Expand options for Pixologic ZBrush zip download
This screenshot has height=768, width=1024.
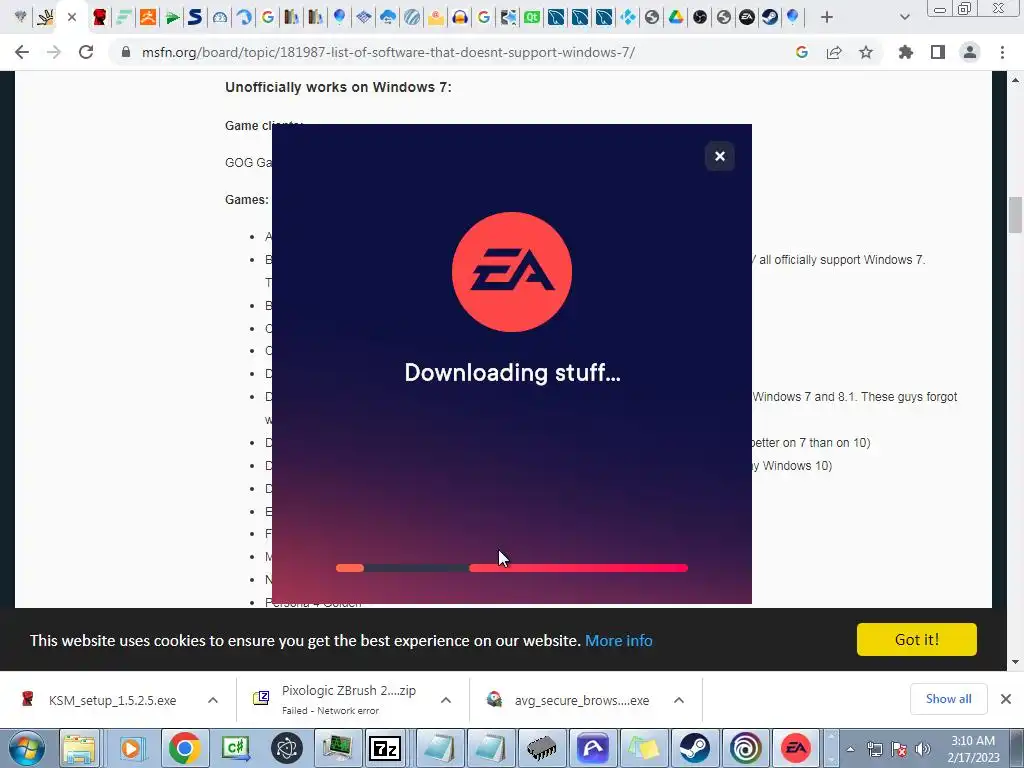(x=446, y=700)
